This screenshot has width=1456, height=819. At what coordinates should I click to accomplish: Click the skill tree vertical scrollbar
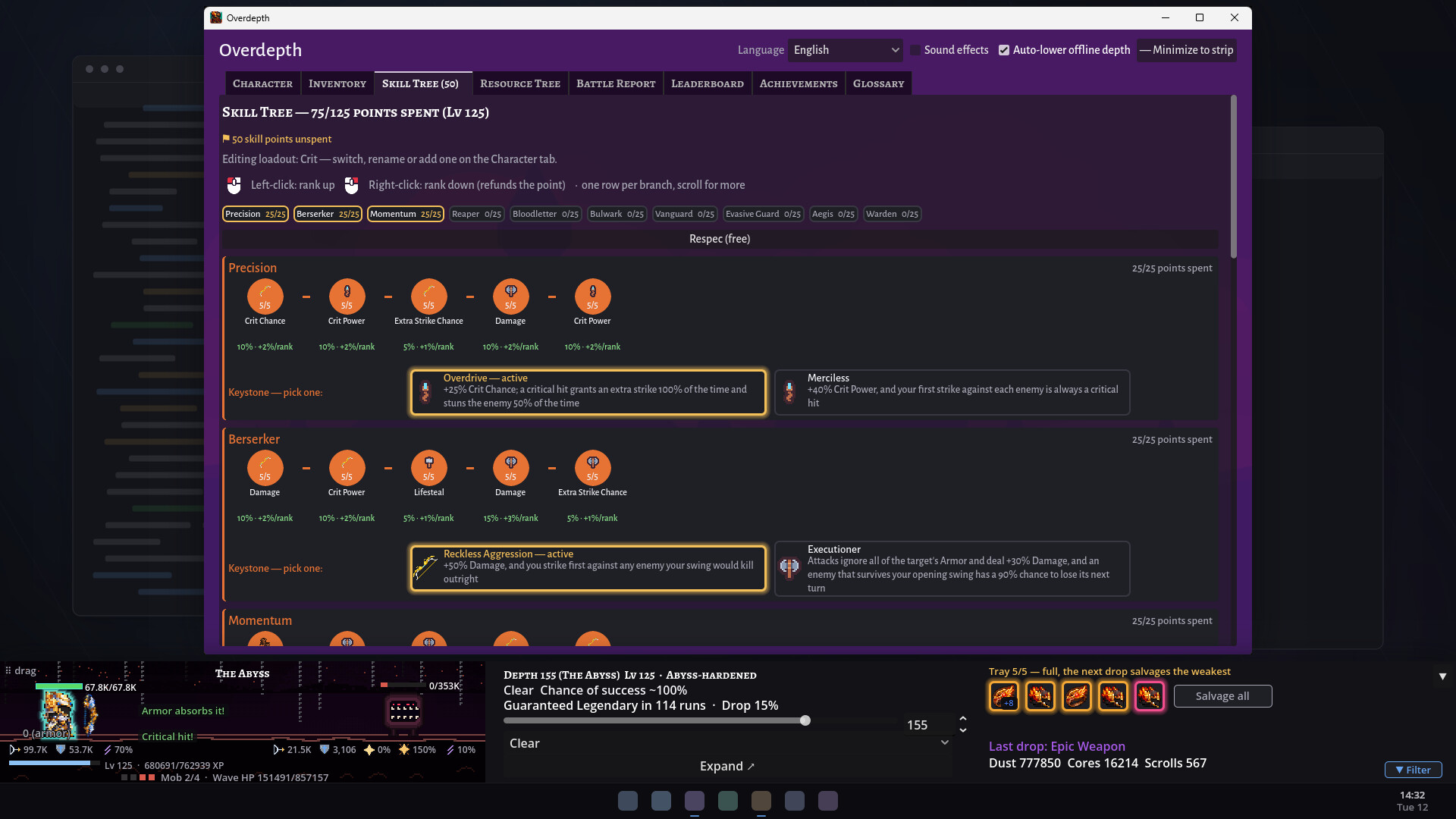point(1234,176)
